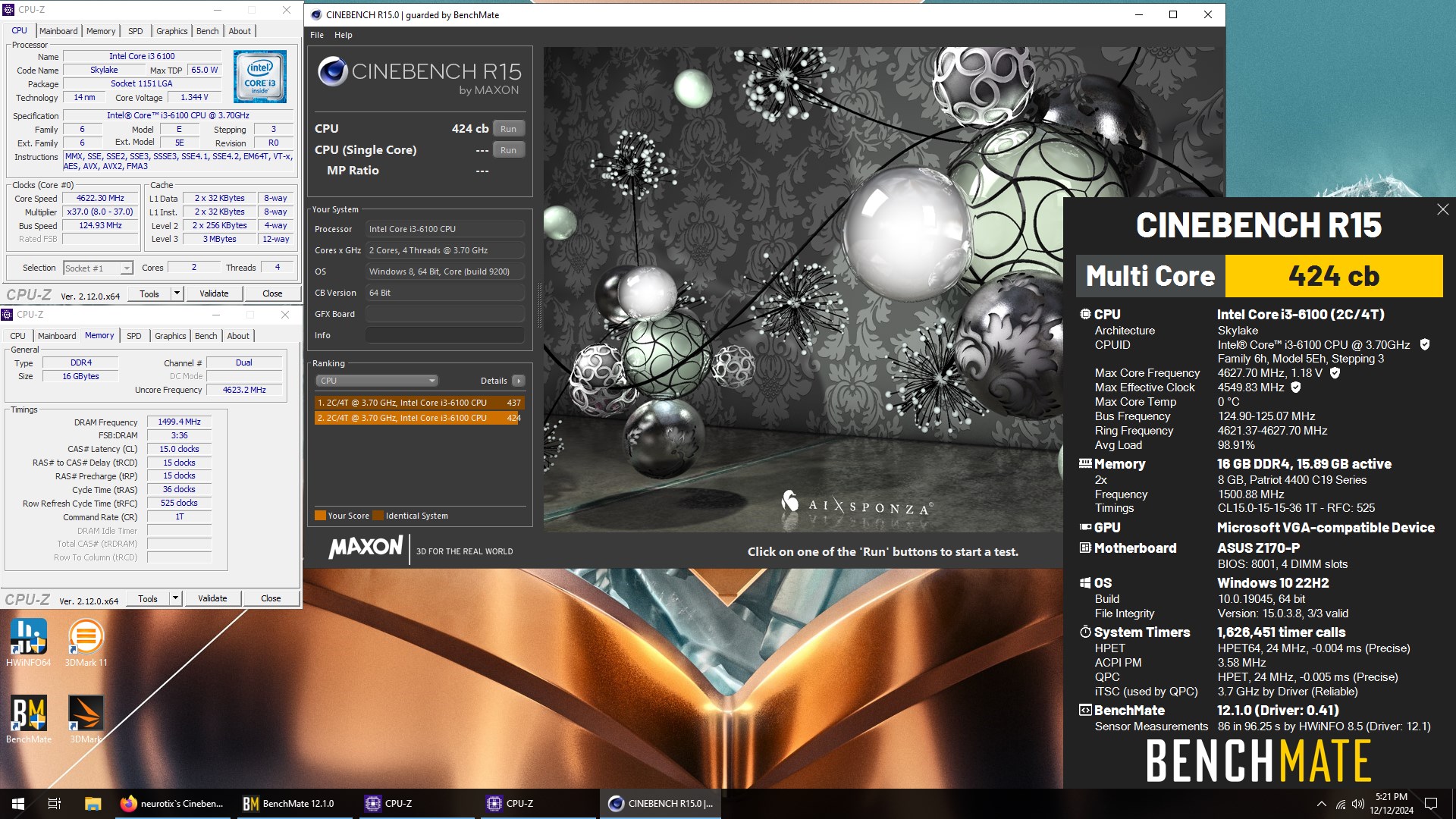The width and height of the screenshot is (1456, 819).
Task: Click verified shield next to Max Effective Clock
Action: 1296,387
